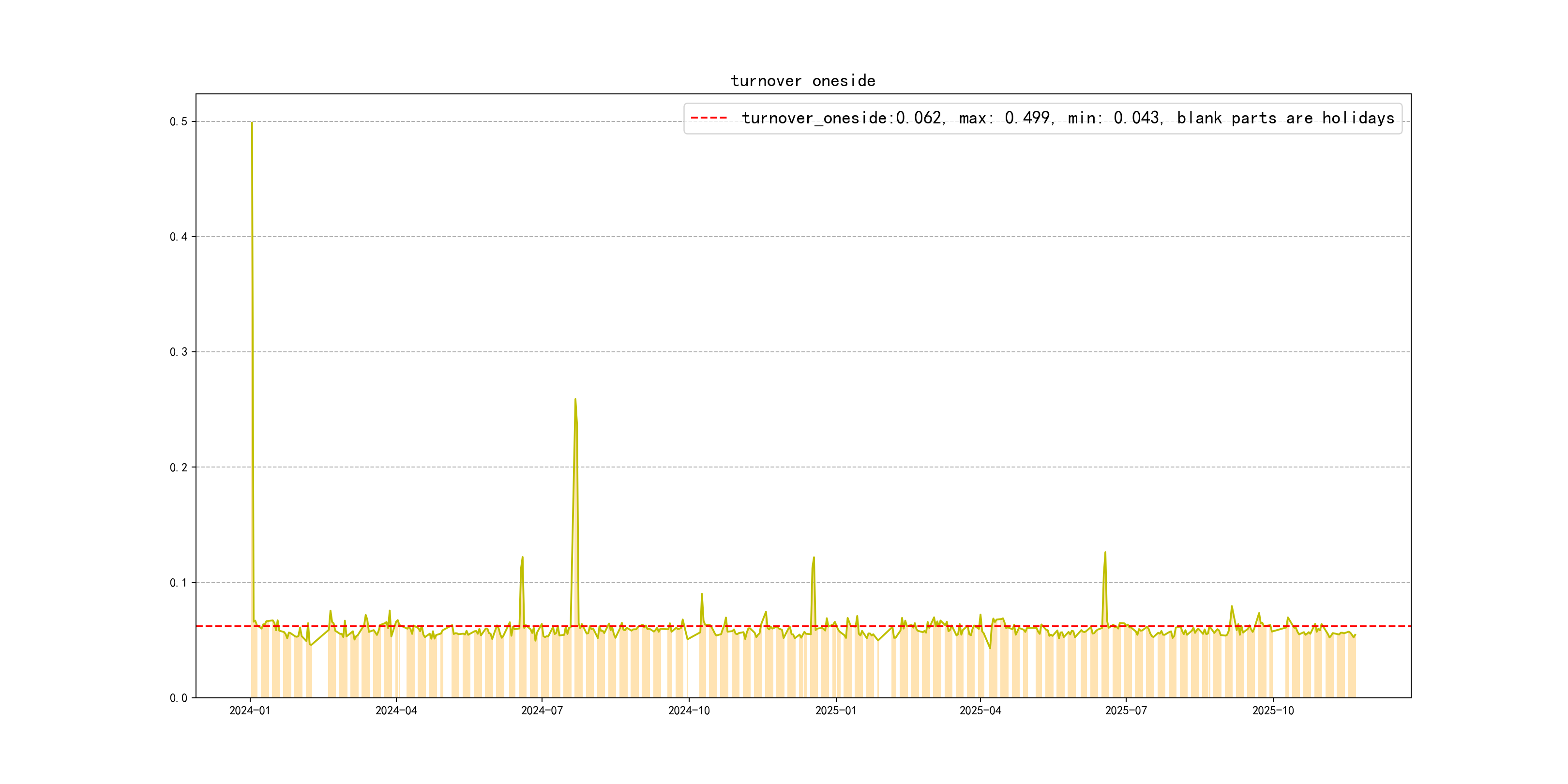Click the 2025-10 x-axis date label
Screen dimensions: 1568x784
1273,711
